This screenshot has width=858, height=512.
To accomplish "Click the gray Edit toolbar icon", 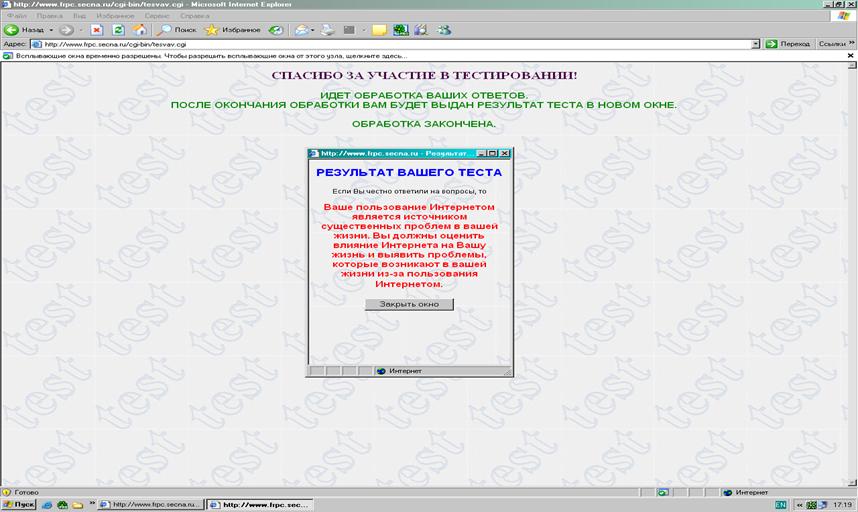I will point(349,30).
